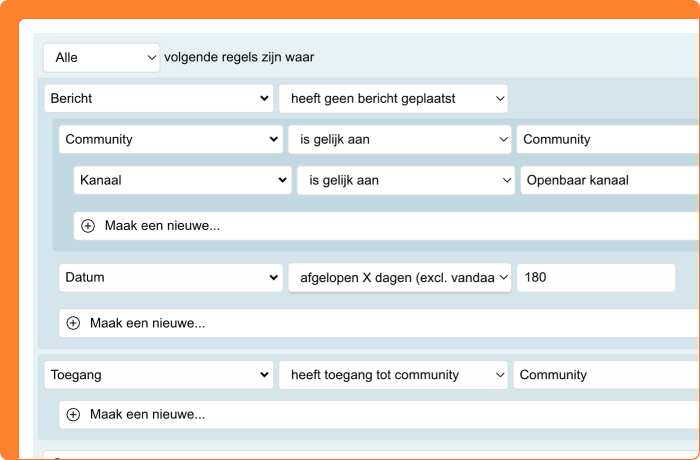Image resolution: width=700 pixels, height=460 pixels.
Task: Open 'afgelopen X dagen' operator dropdown
Action: point(400,278)
